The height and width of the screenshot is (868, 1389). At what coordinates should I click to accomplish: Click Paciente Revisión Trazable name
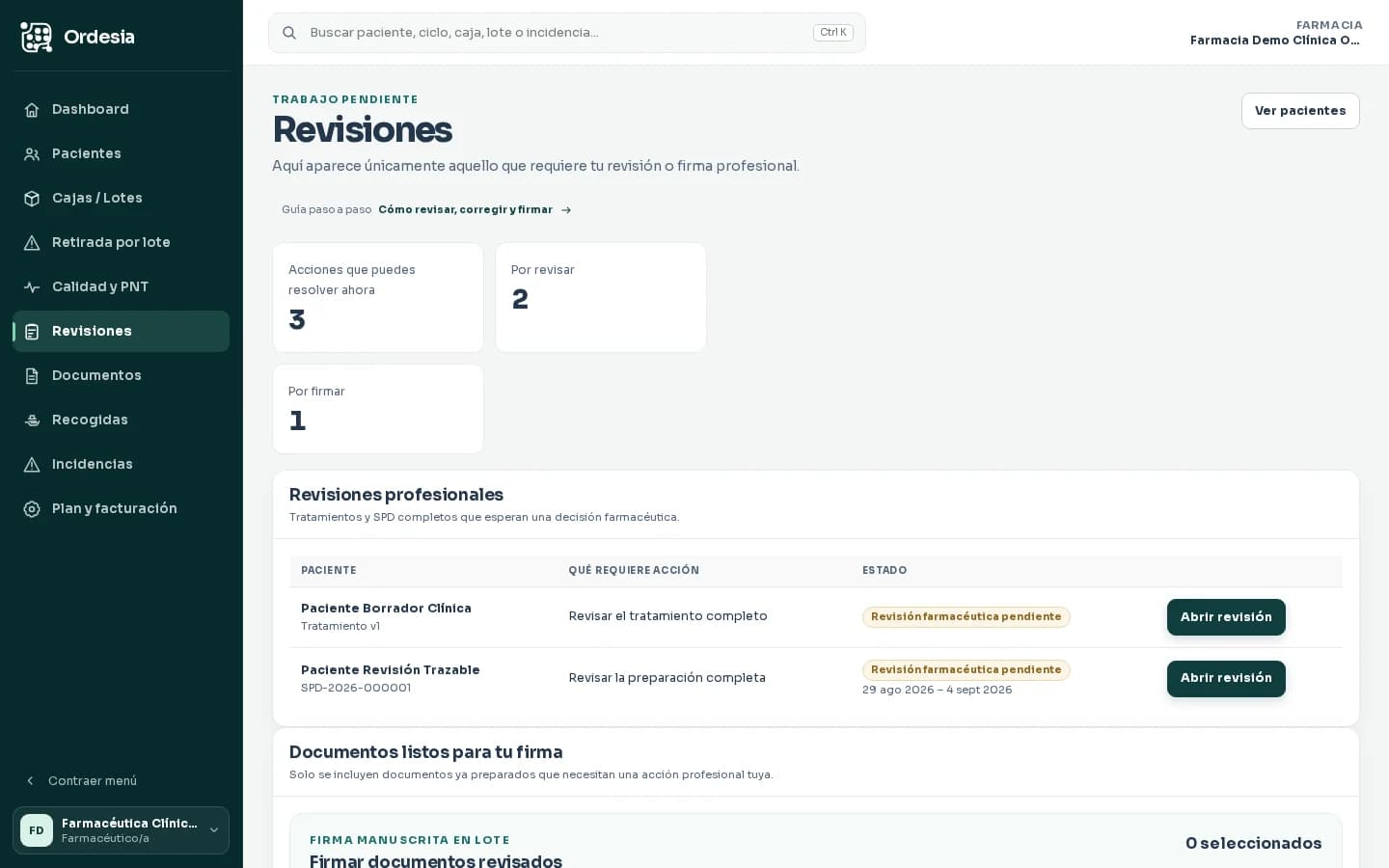coord(391,670)
